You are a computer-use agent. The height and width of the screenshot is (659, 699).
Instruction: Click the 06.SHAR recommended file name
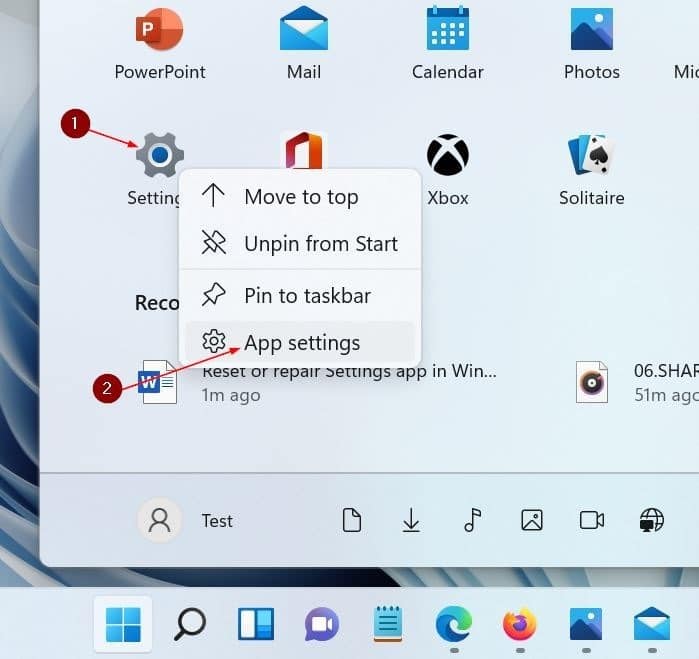(x=666, y=371)
